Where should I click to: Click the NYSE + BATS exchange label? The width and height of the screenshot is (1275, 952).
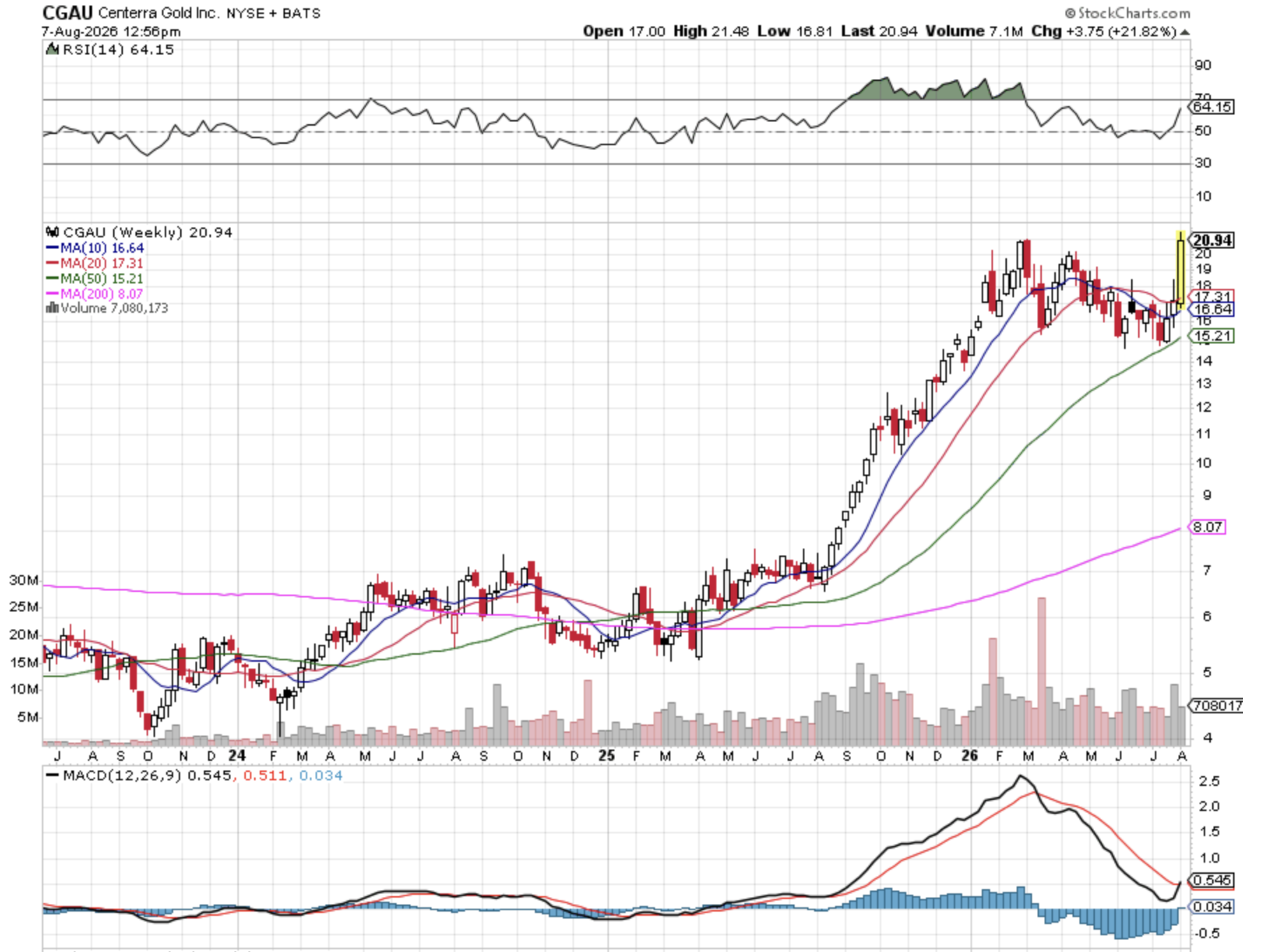click(x=273, y=13)
